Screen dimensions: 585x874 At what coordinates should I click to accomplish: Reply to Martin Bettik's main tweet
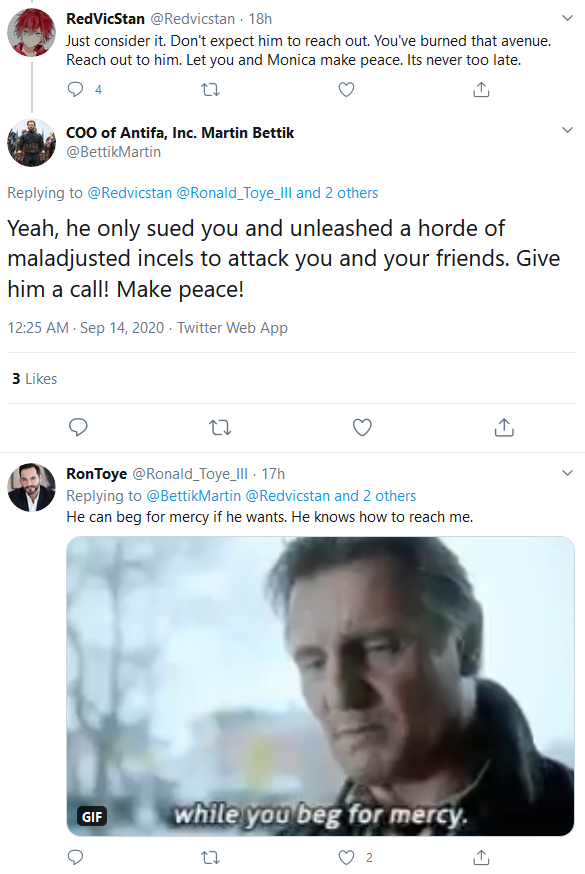[x=78, y=428]
